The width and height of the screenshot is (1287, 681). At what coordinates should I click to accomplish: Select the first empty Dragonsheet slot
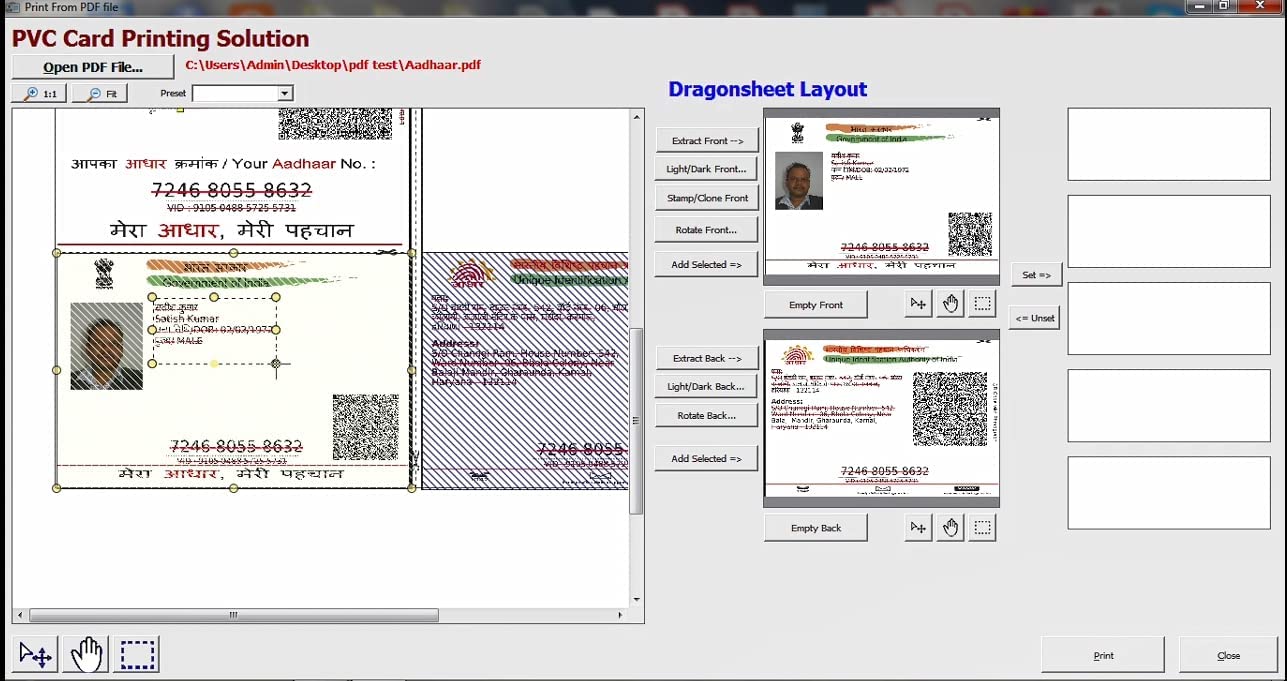tap(1169, 144)
